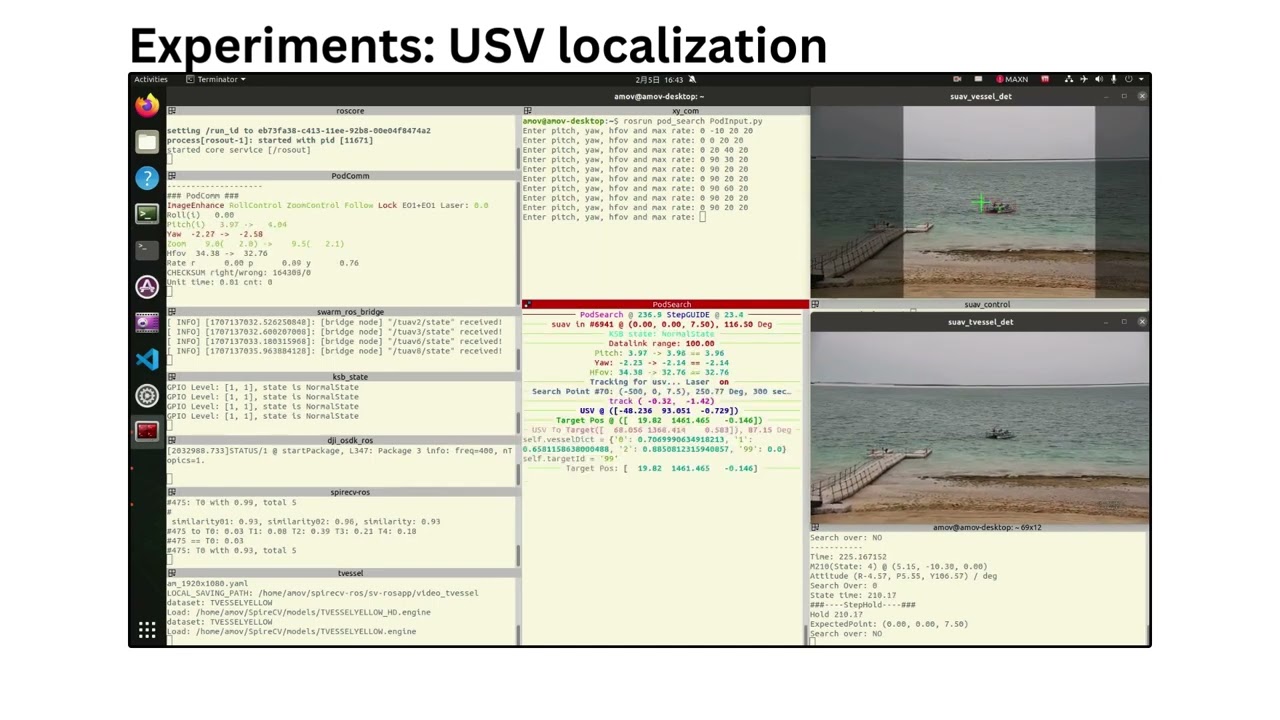The height and width of the screenshot is (720, 1280).
Task: Open the Activities overview
Action: click(x=151, y=79)
